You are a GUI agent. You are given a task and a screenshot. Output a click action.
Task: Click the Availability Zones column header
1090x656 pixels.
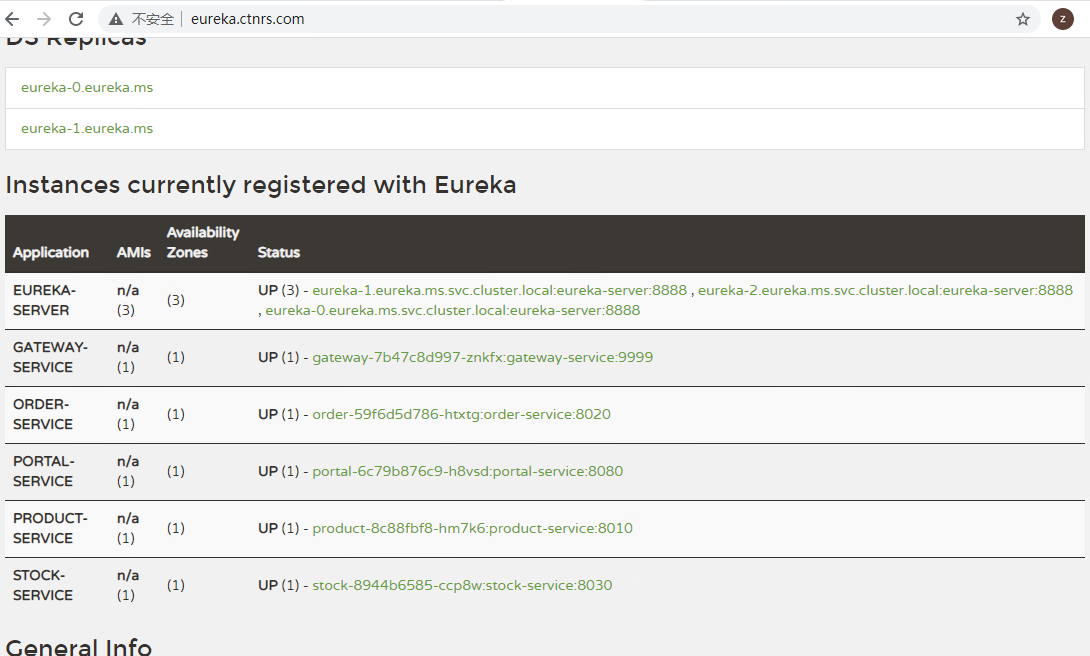(x=202, y=242)
